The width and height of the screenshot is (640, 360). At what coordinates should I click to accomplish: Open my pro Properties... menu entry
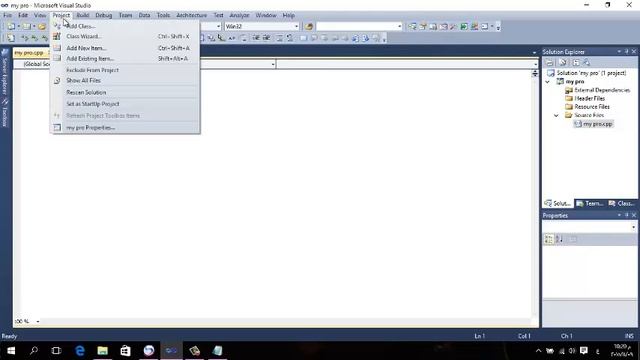click(x=125, y=128)
